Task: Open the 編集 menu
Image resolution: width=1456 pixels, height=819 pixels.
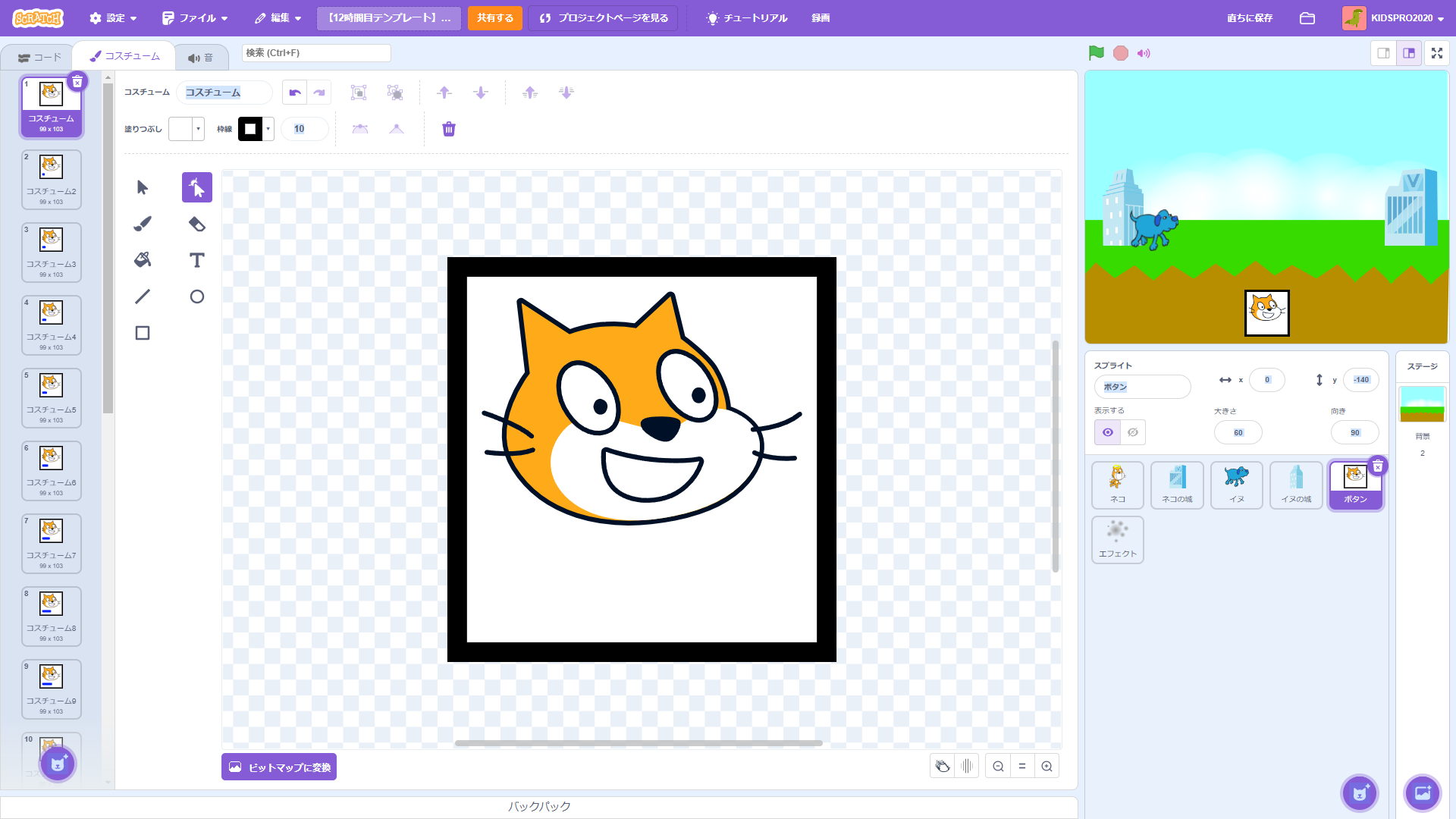Action: click(278, 18)
